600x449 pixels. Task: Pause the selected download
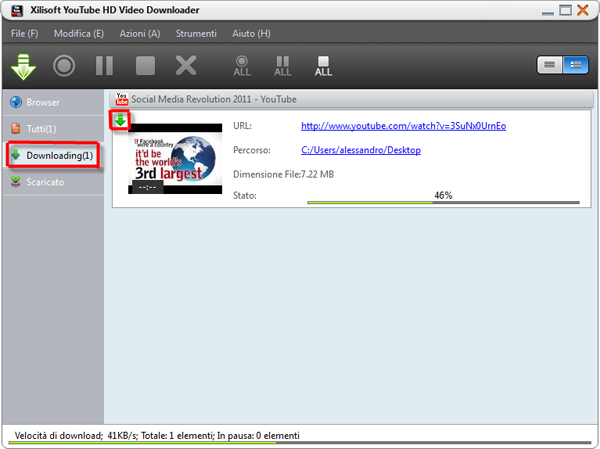click(x=104, y=66)
